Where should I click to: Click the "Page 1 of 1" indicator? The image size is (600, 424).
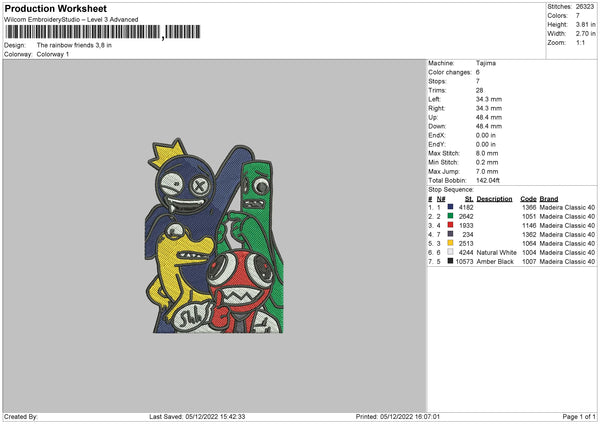(579, 416)
